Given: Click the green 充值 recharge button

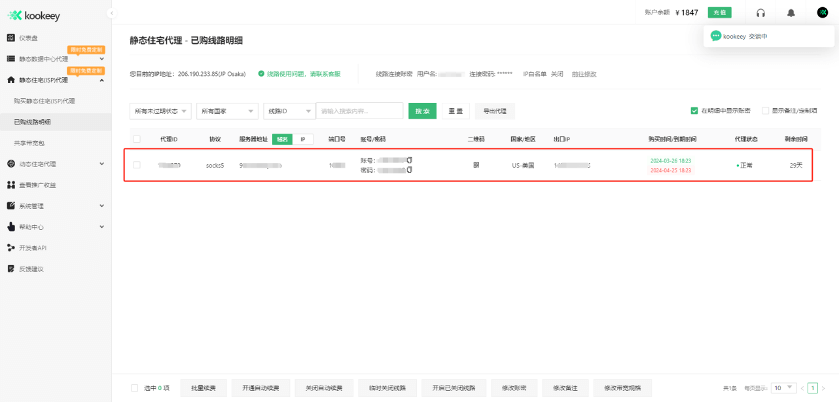Looking at the screenshot, I should [x=719, y=13].
